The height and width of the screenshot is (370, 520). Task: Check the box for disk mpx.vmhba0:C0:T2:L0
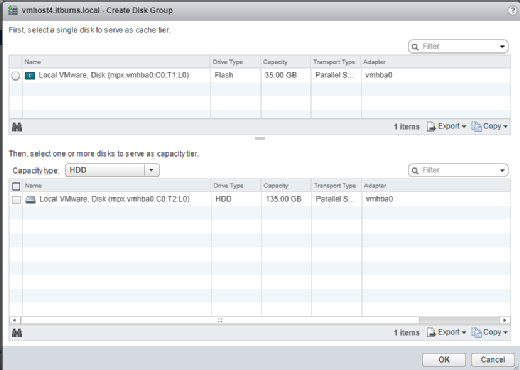[x=16, y=200]
